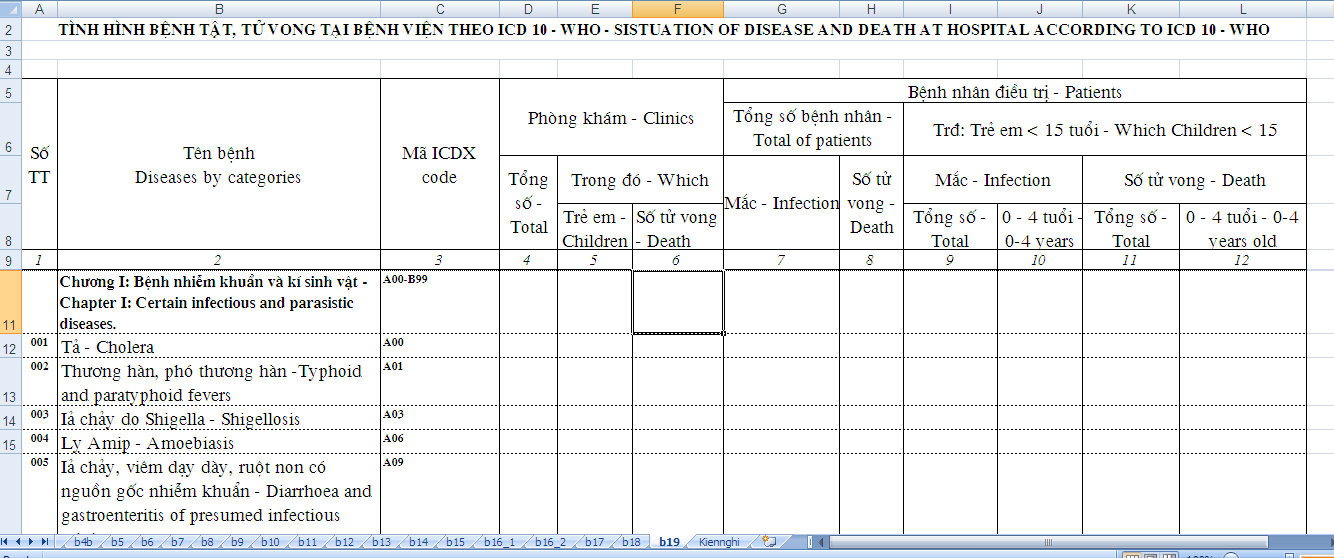Select sheet tab b13
The width and height of the screenshot is (1334, 558).
[x=381, y=542]
